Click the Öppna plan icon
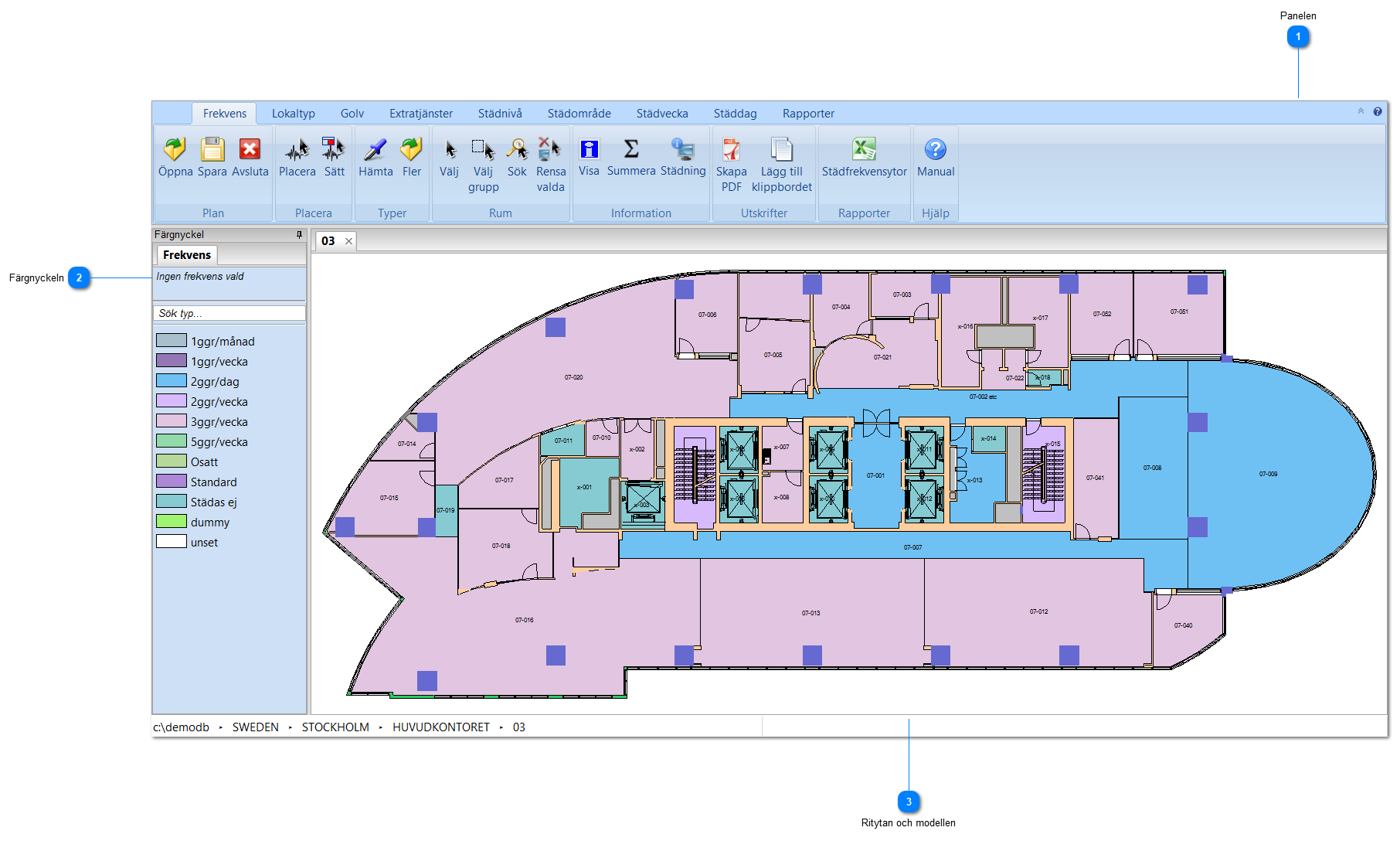 (175, 150)
